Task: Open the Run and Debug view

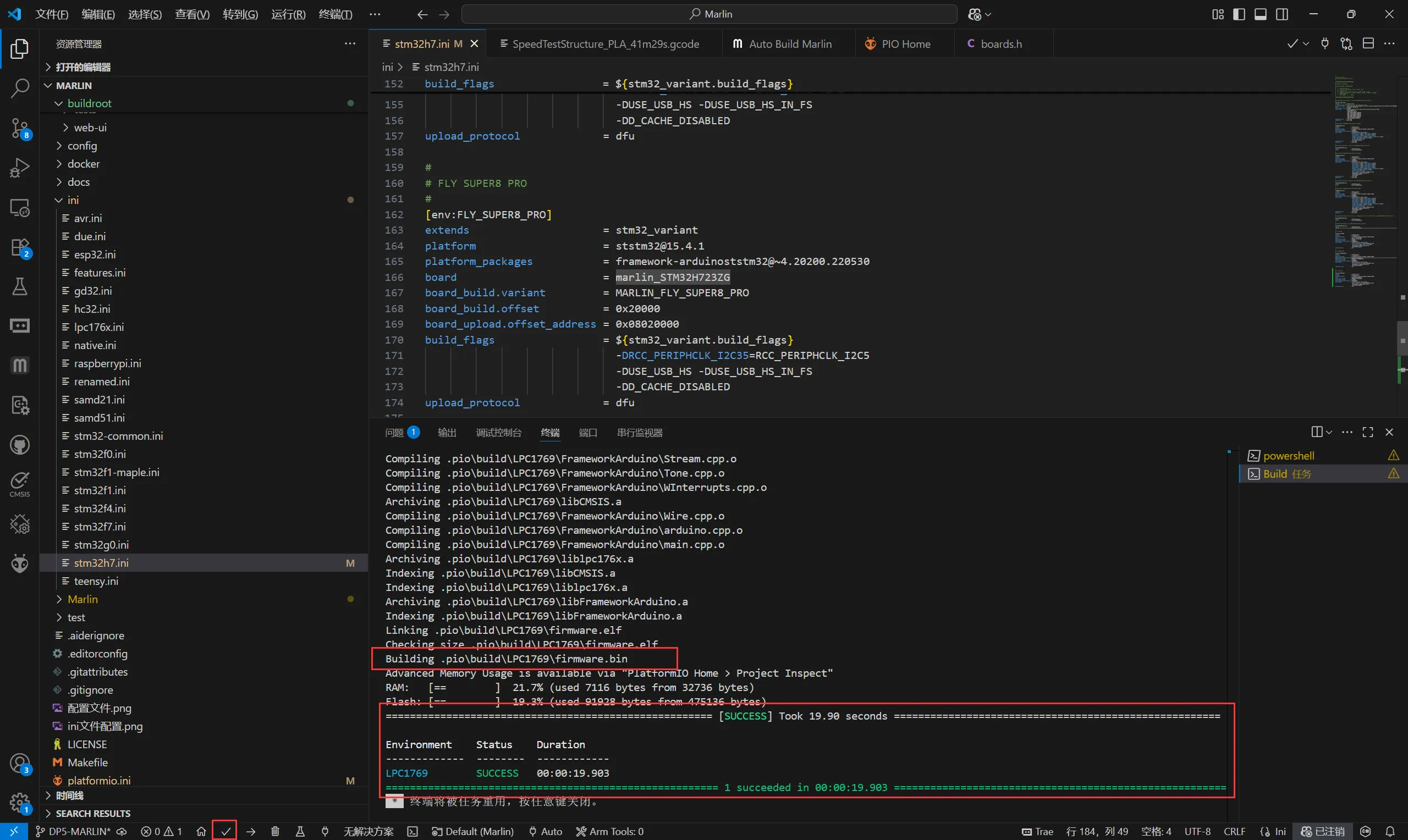Action: point(20,168)
